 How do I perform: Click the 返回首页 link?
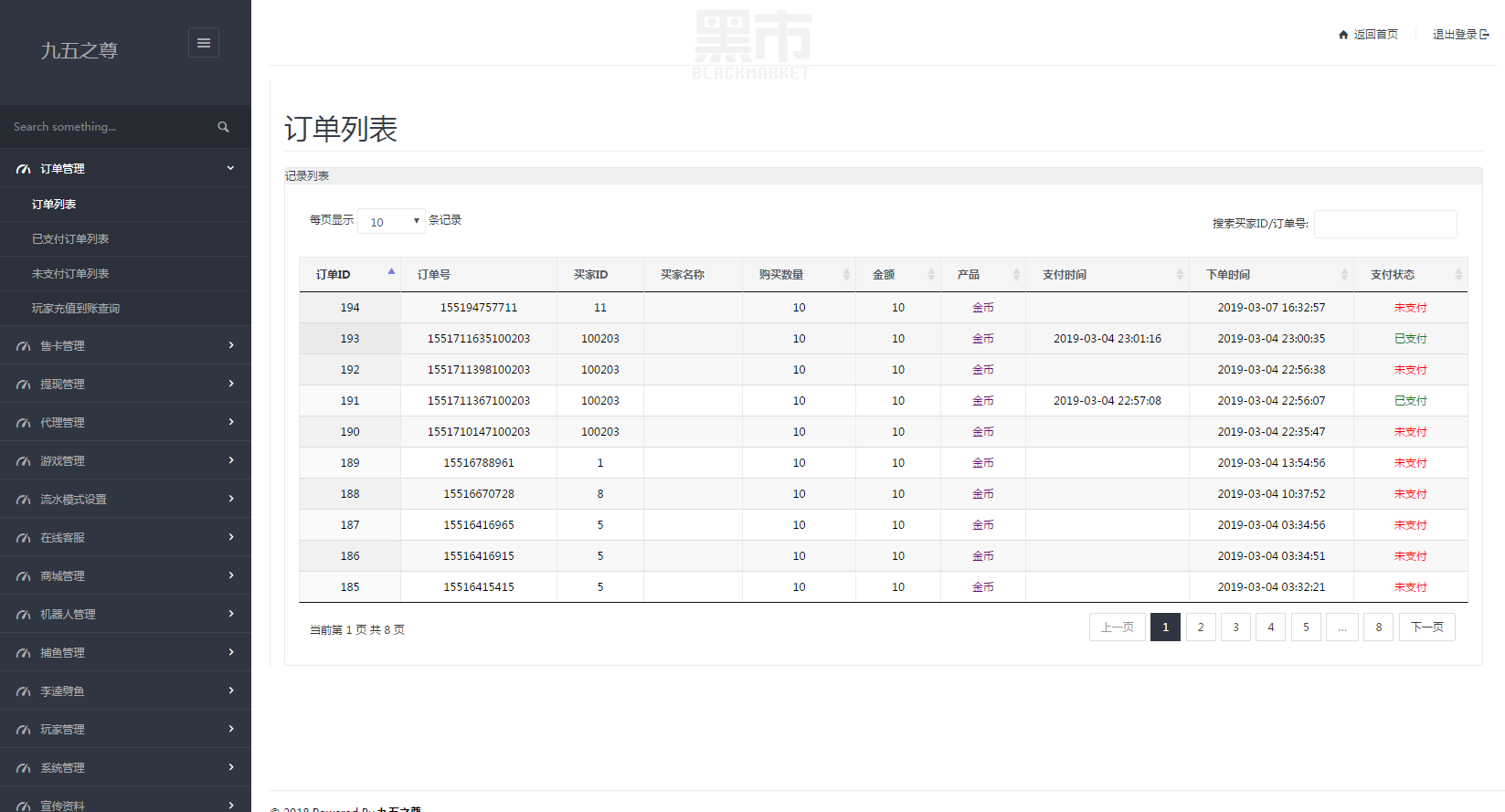pos(1375,35)
